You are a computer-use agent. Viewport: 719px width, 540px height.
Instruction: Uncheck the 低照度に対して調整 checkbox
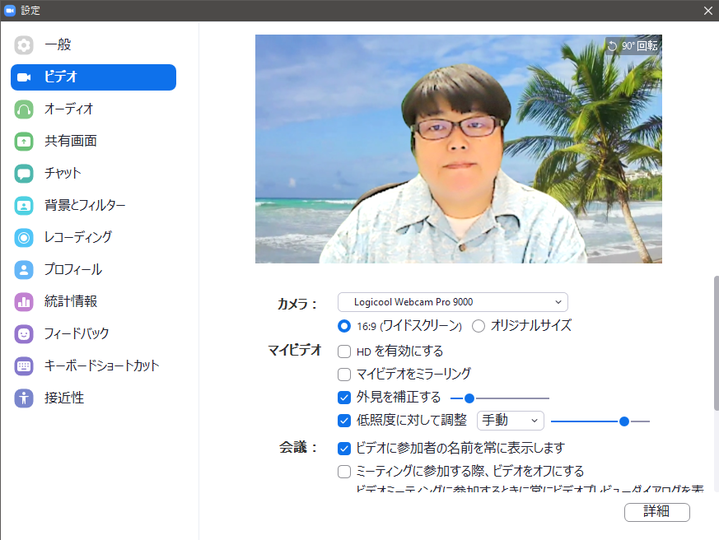pyautogui.click(x=344, y=420)
